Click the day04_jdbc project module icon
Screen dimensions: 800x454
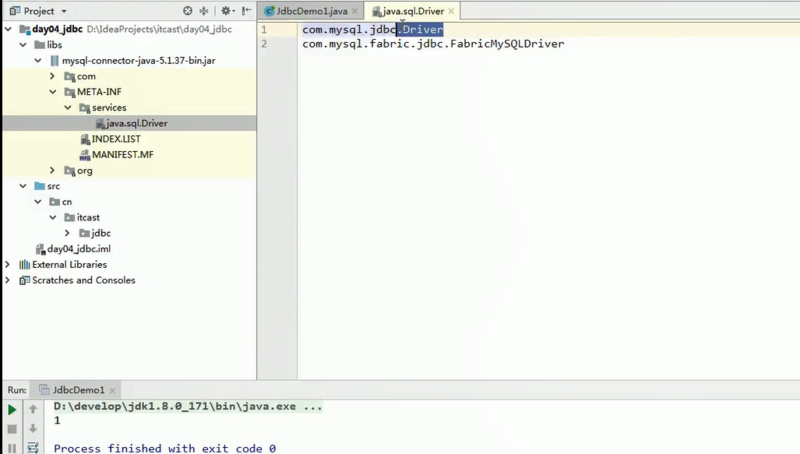tap(24, 29)
